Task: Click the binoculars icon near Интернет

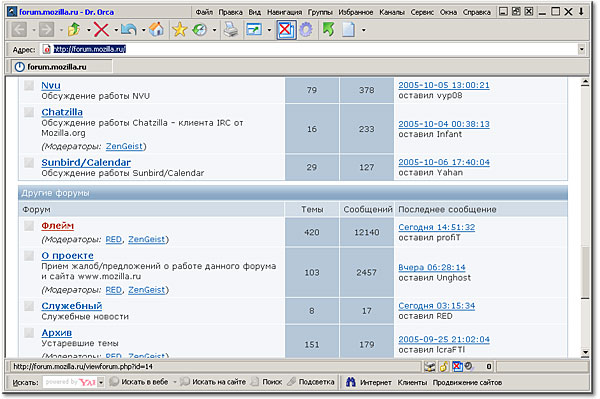Action: point(351,382)
